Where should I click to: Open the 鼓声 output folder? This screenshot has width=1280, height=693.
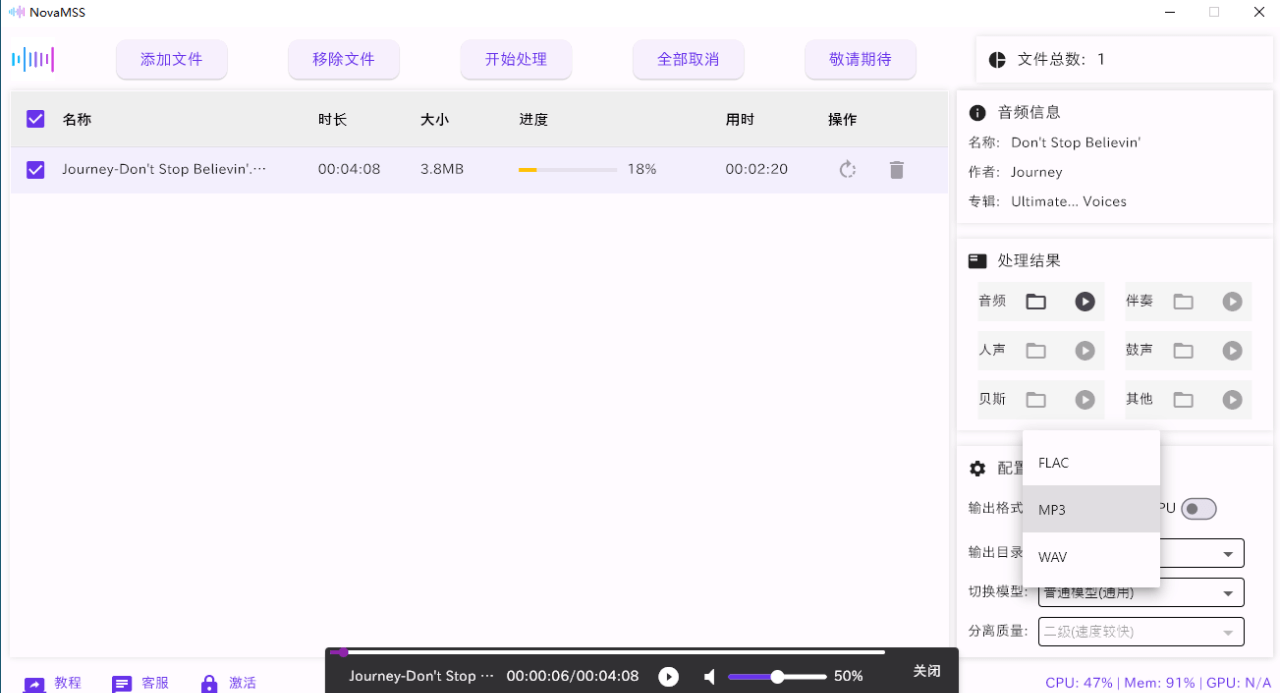click(1183, 350)
